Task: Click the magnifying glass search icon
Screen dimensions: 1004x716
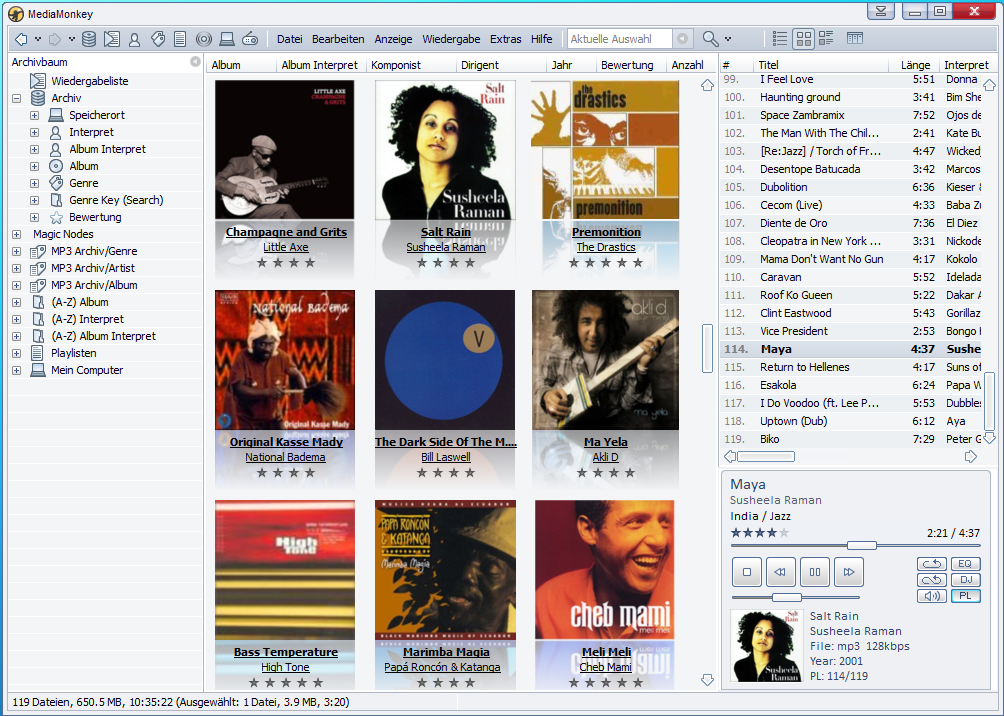Action: pos(710,39)
